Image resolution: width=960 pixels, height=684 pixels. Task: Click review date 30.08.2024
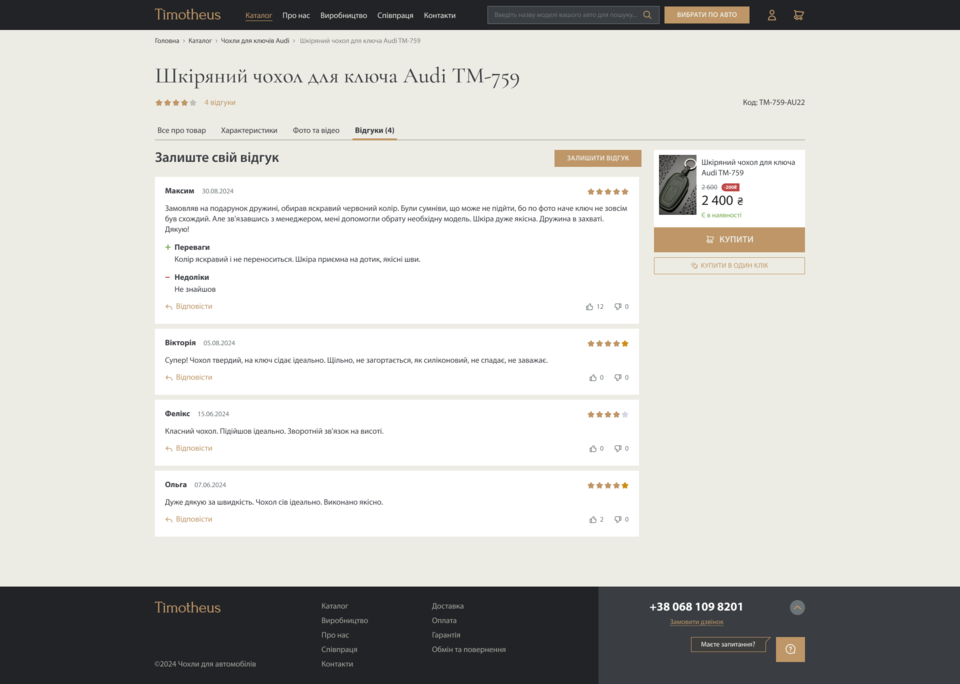[x=217, y=191]
